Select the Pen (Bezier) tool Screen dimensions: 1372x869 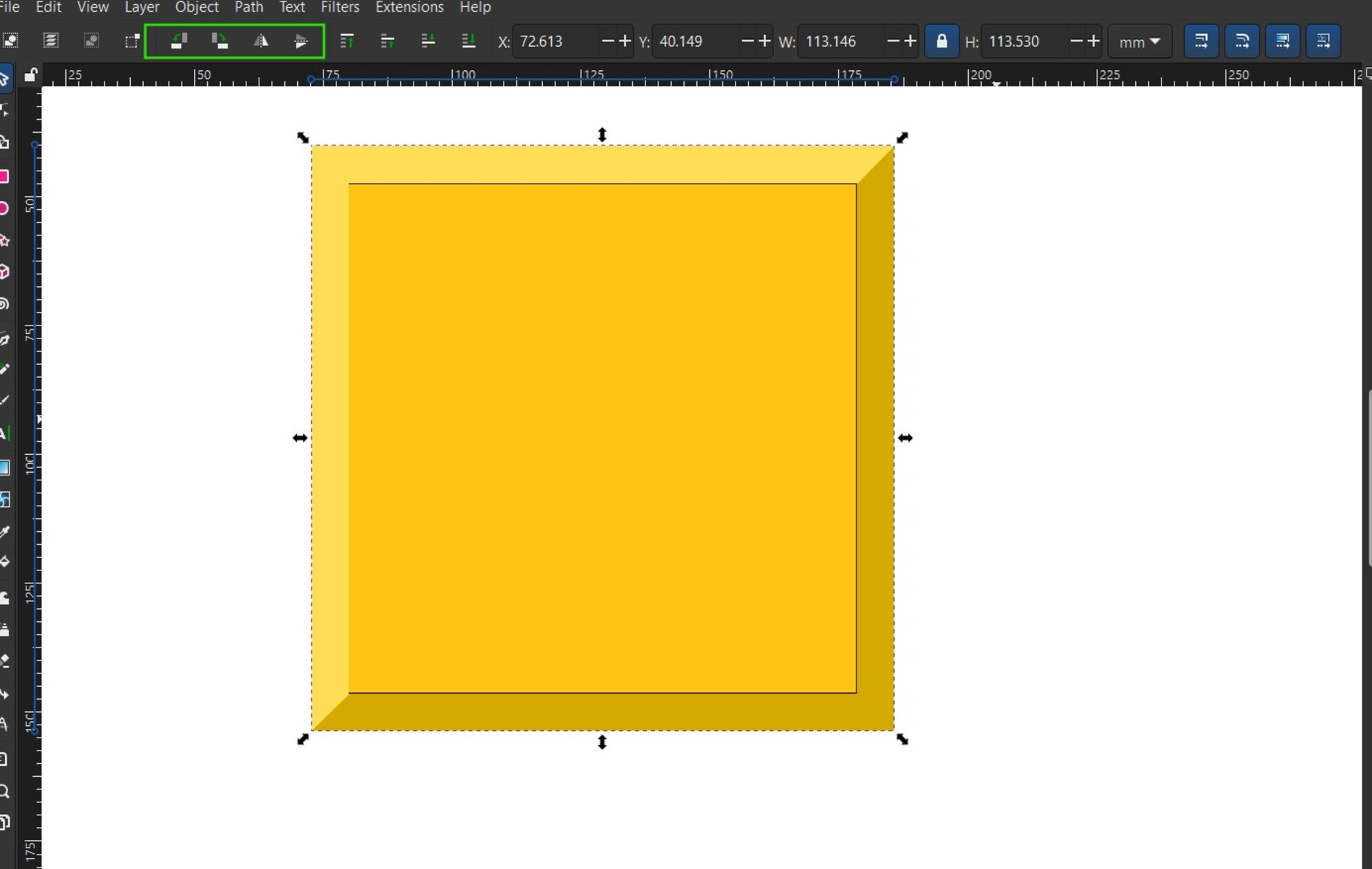tap(4, 339)
